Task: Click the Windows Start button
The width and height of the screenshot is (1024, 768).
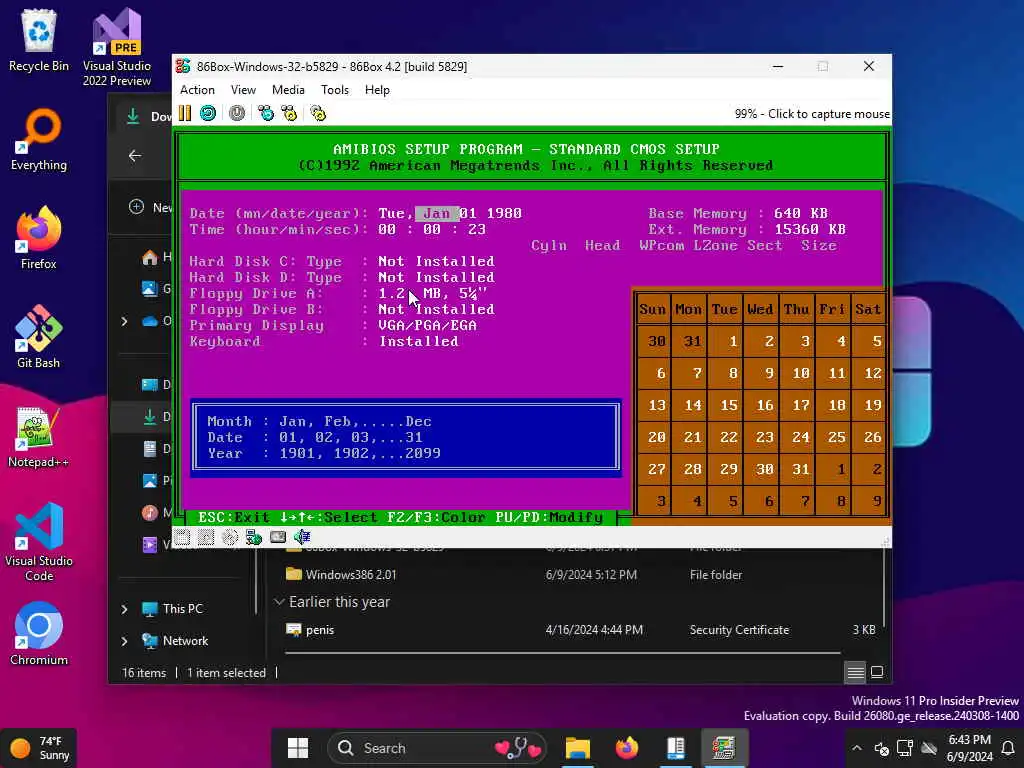Action: pyautogui.click(x=298, y=748)
